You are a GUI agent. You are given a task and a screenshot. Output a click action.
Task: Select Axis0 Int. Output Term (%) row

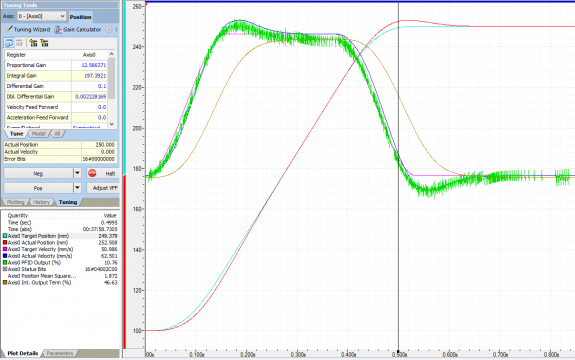click(60, 282)
